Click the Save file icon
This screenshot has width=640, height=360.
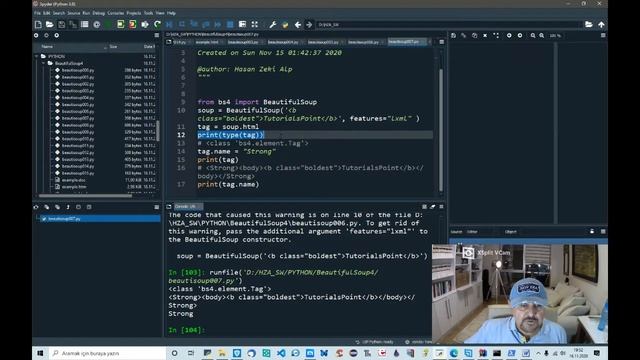coord(61,24)
